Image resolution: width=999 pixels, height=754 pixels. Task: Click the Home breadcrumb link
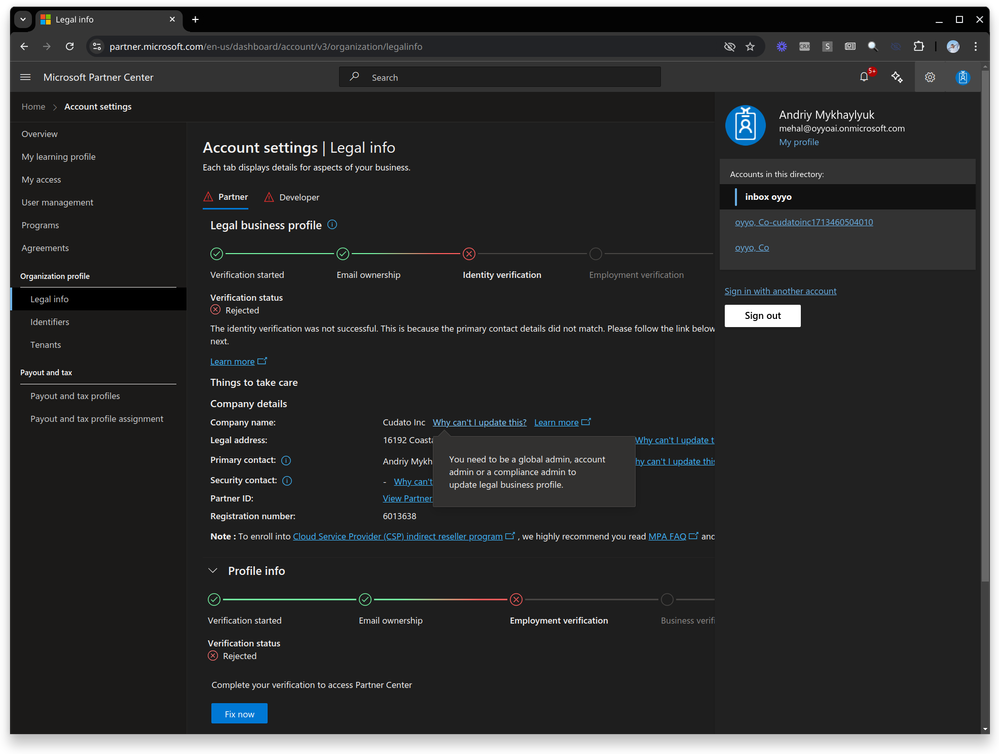click(33, 106)
